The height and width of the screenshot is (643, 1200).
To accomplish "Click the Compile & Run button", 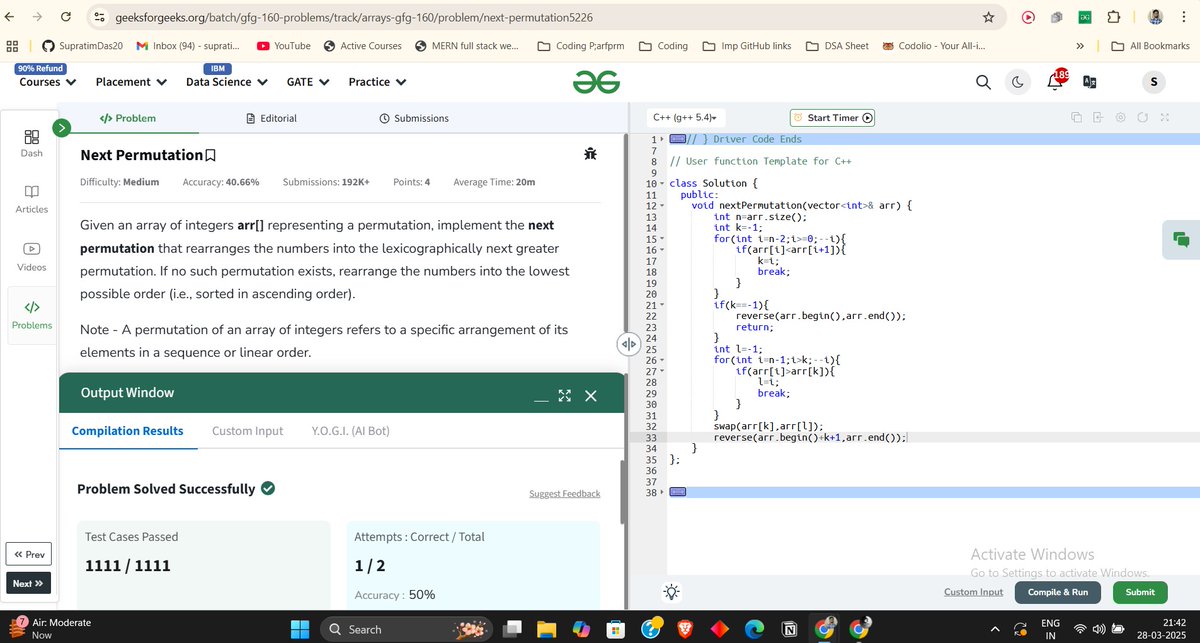I will coord(1057,592).
